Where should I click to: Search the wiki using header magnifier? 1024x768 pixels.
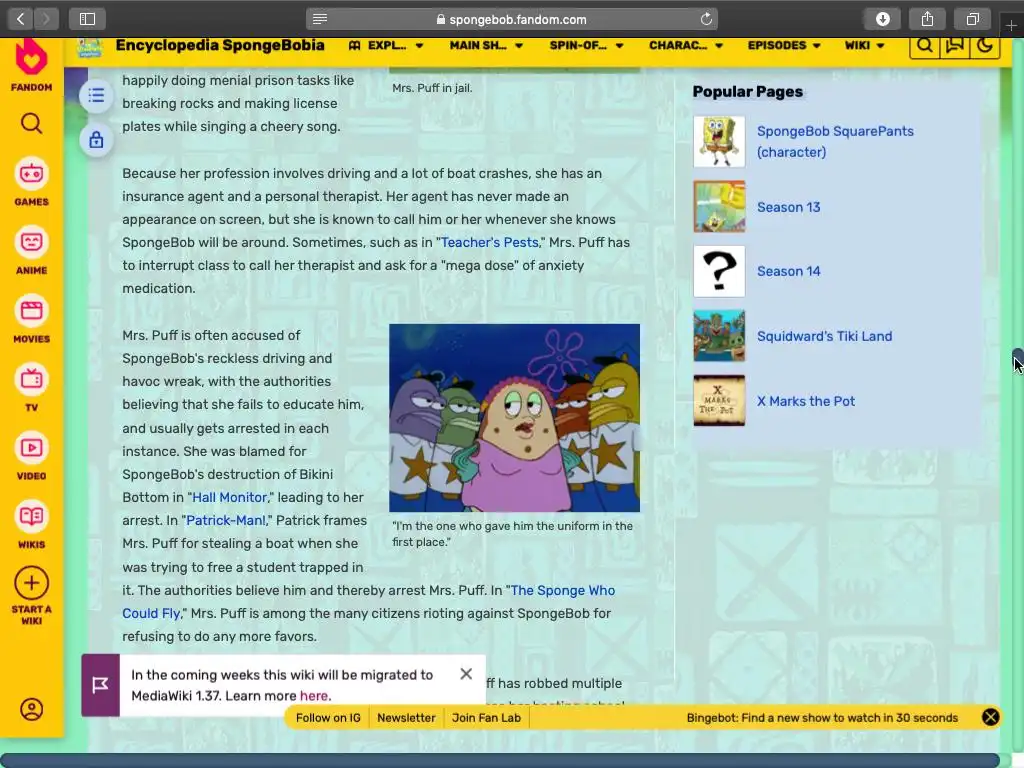[x=924, y=45]
